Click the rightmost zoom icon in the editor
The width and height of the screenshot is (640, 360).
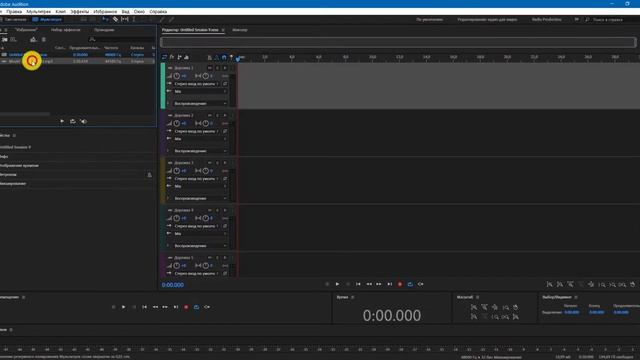633,284
